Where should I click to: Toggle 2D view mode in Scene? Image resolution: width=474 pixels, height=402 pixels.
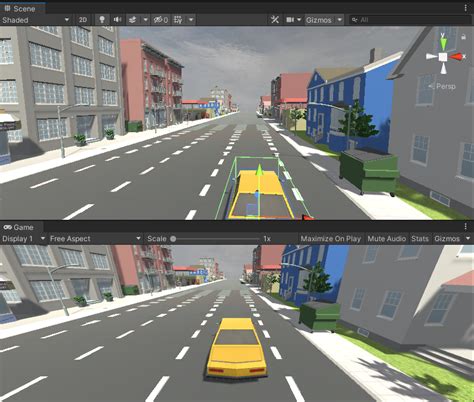click(x=83, y=20)
